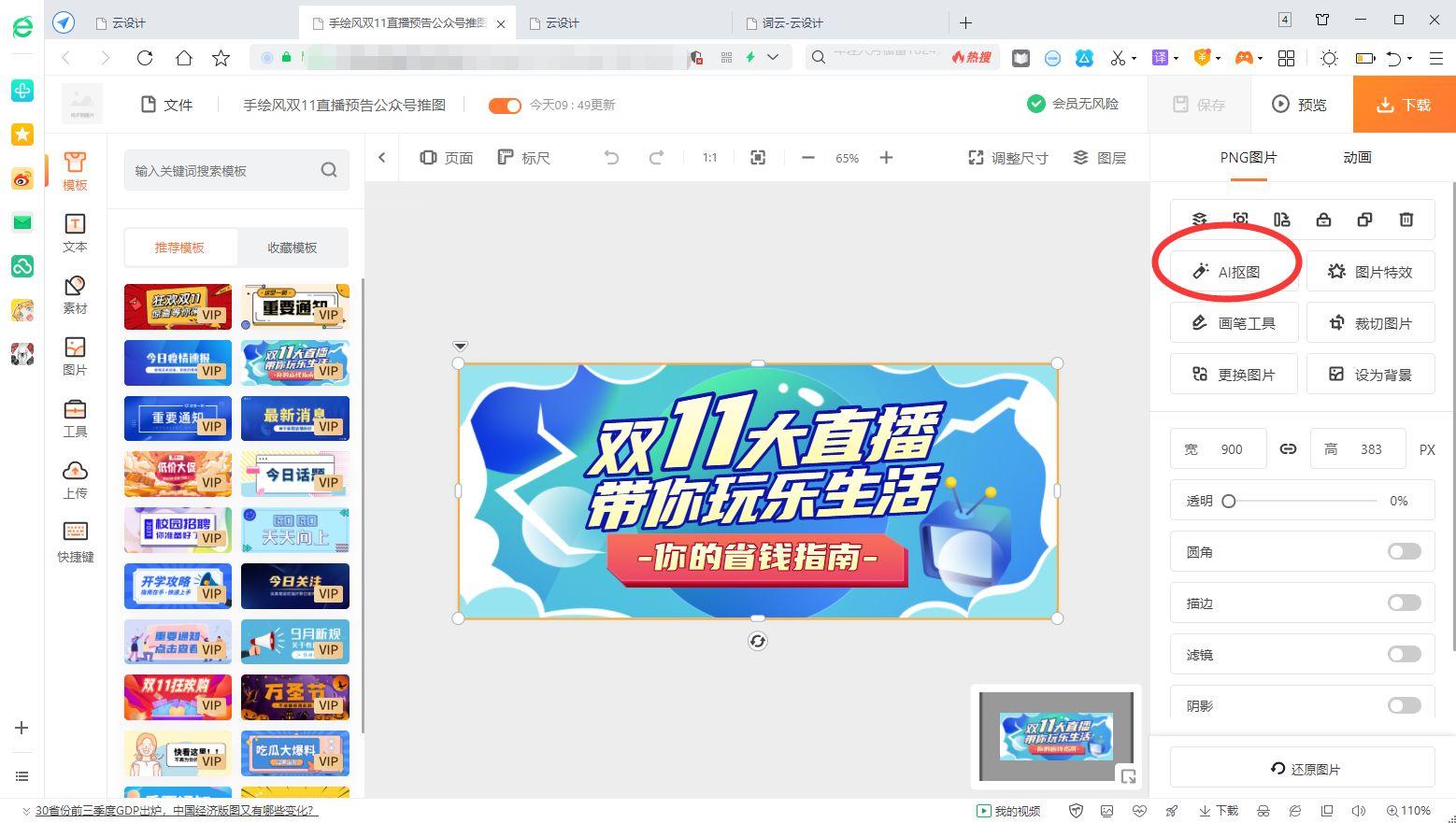Zoom in with the plus icon
Image resolution: width=1456 pixels, height=823 pixels.
point(886,158)
